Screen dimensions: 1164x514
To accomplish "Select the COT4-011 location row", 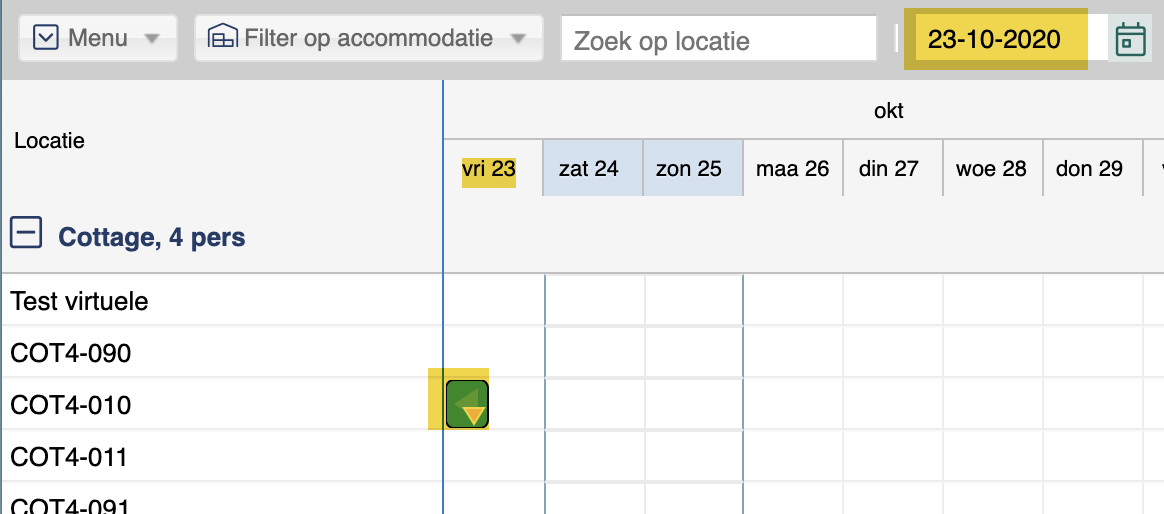I will pyautogui.click(x=222, y=456).
